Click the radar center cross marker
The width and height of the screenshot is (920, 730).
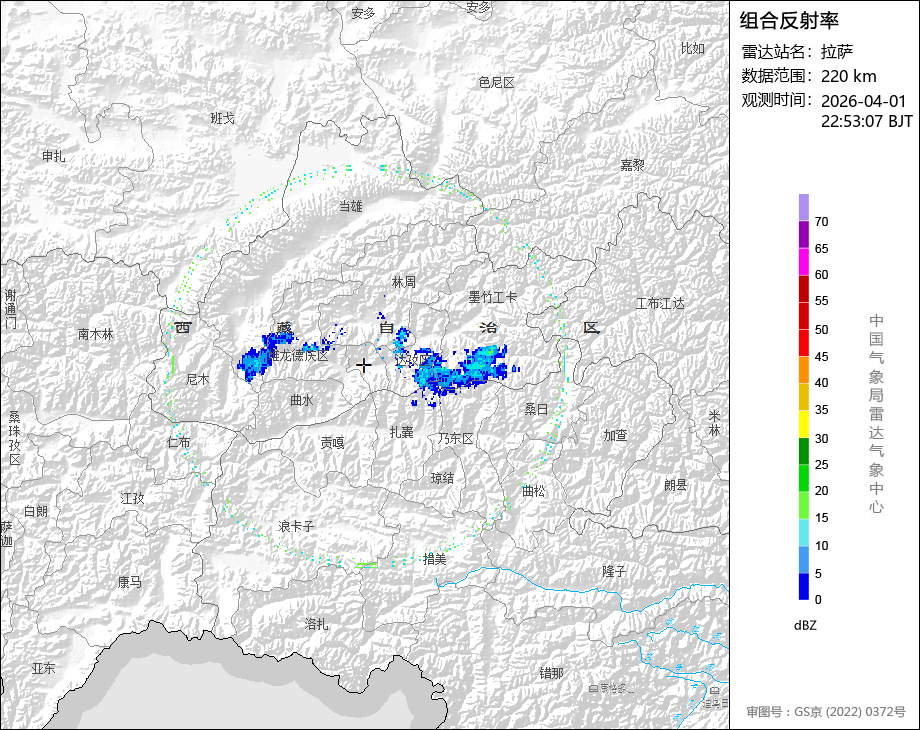(x=364, y=366)
